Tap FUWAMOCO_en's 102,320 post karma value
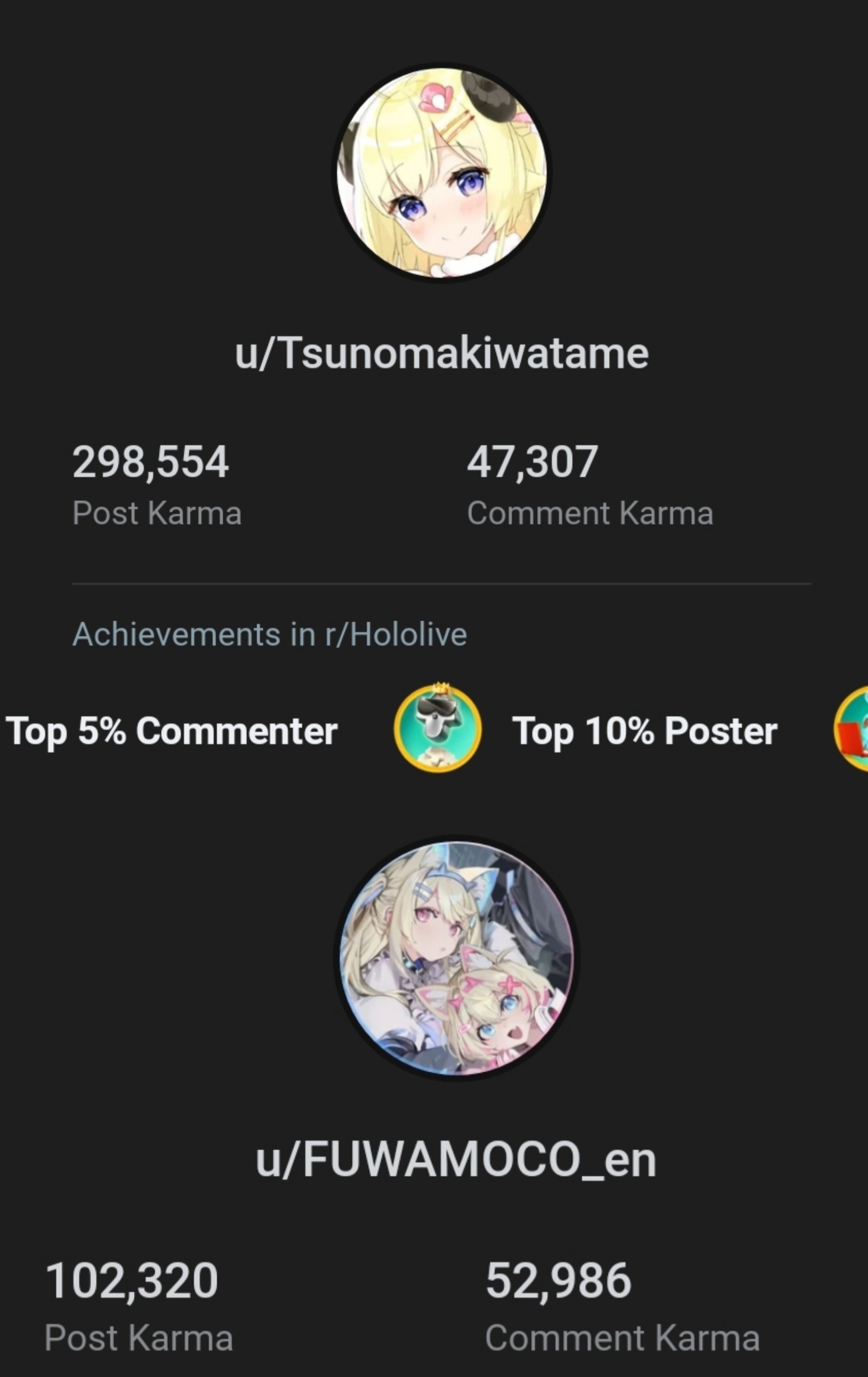This screenshot has width=868, height=1377. coord(132,1281)
